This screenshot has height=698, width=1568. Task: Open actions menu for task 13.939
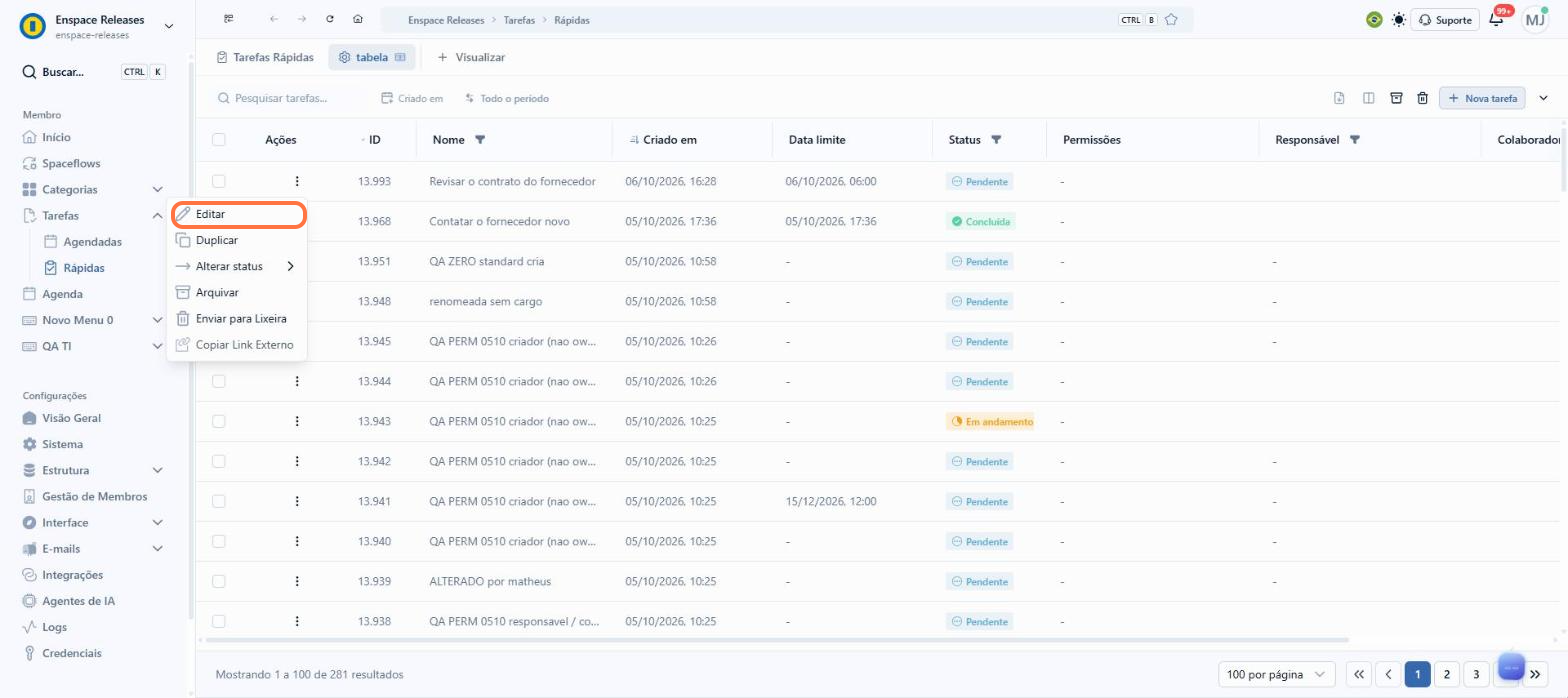(297, 581)
